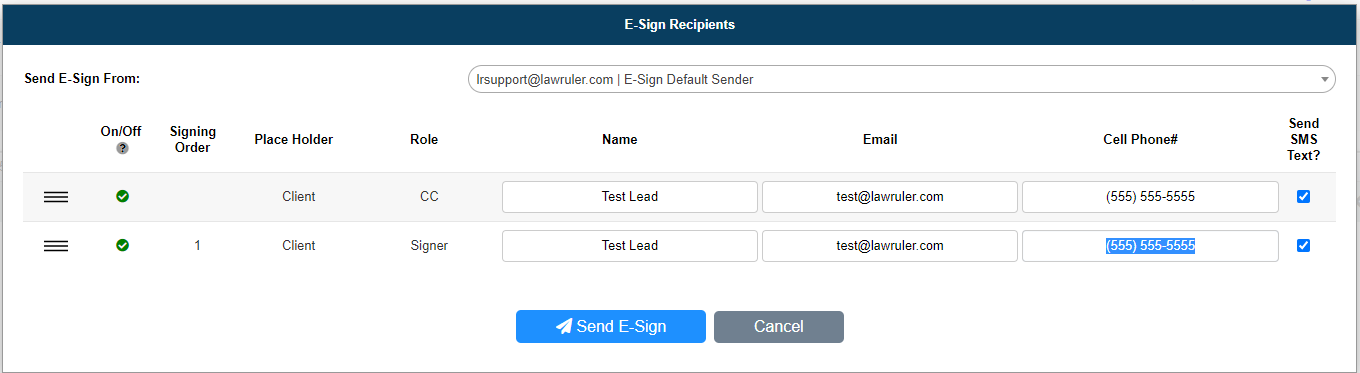Click the Signing Order value 1
This screenshot has height=373, width=1360.
pos(198,246)
